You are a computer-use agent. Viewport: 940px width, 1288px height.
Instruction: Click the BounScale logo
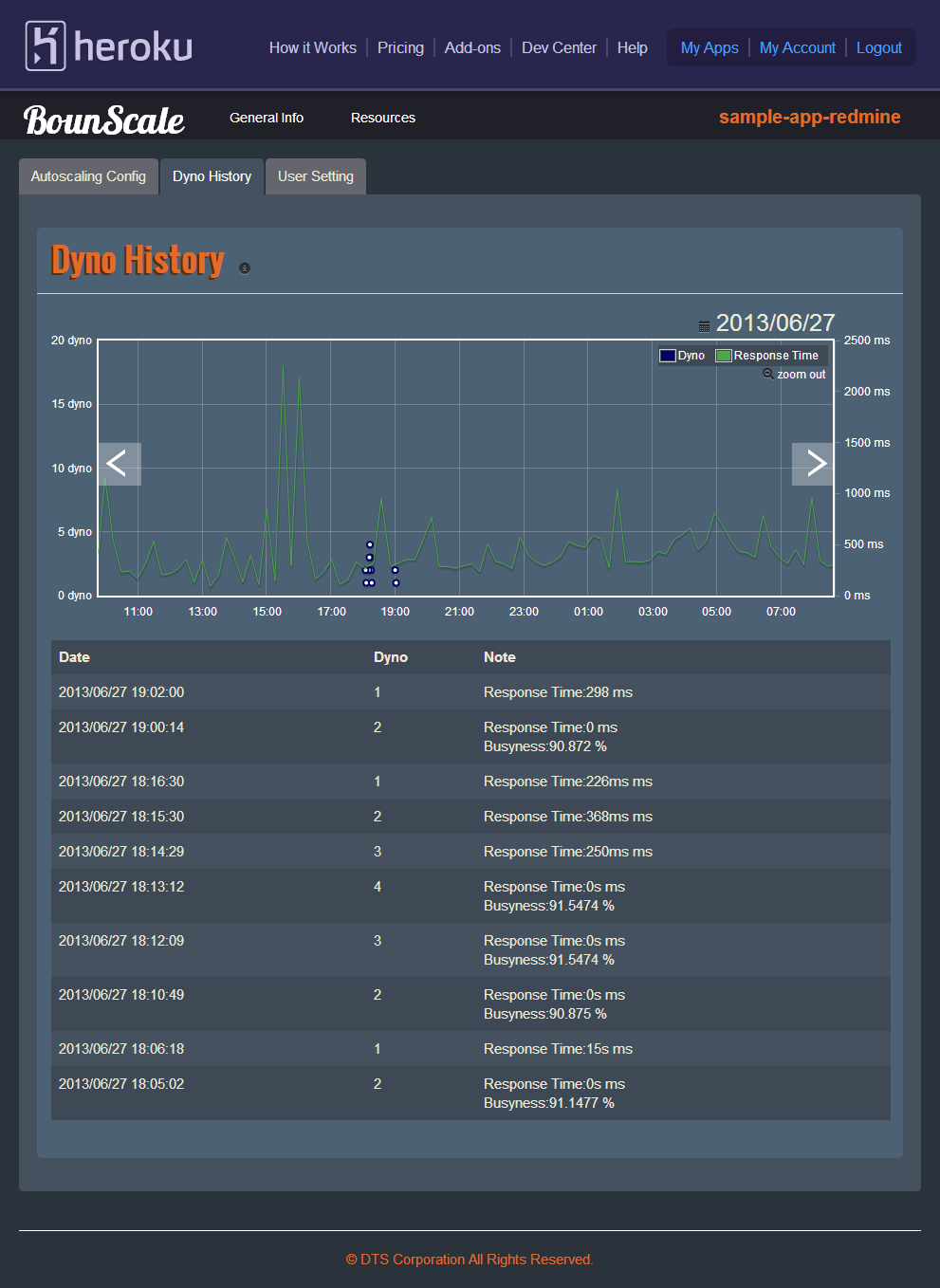104,120
